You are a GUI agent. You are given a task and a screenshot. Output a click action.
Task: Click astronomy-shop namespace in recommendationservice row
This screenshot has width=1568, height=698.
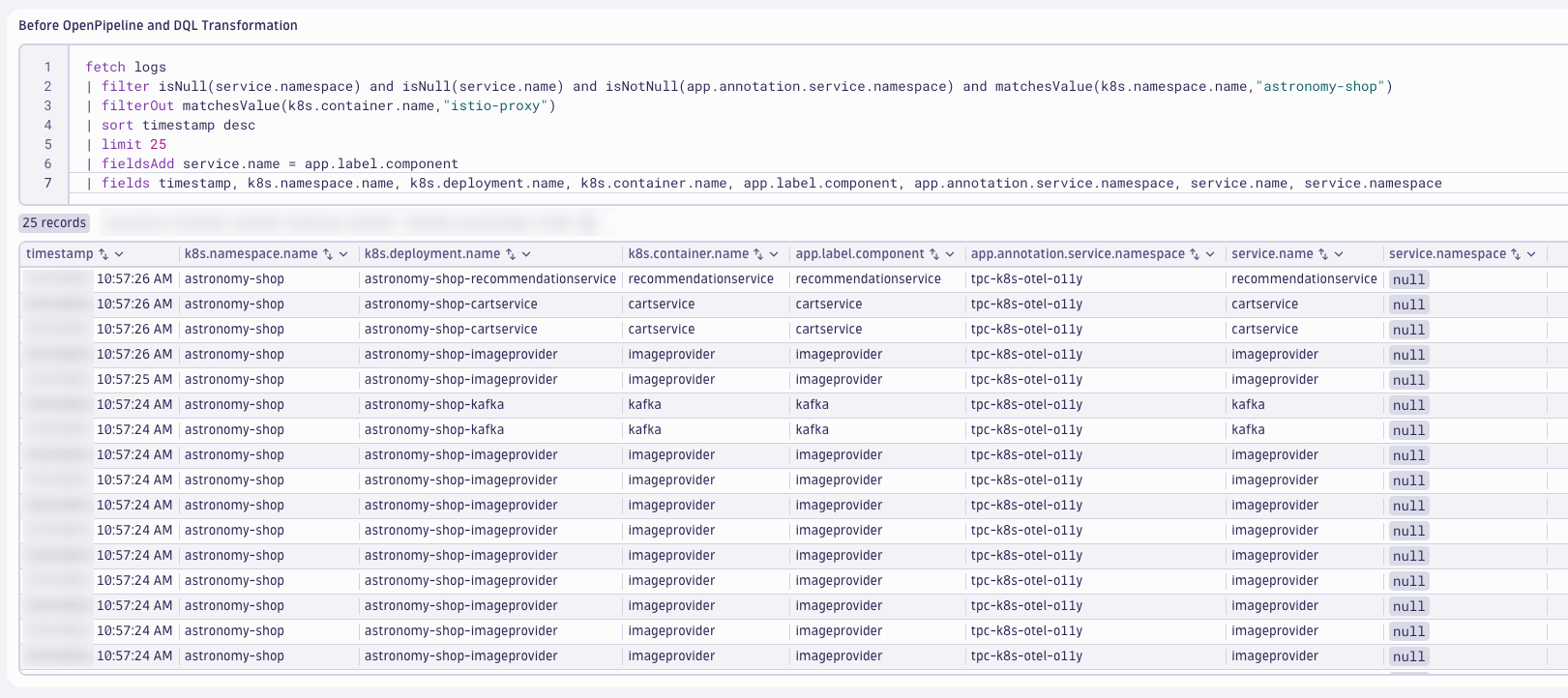(x=234, y=278)
